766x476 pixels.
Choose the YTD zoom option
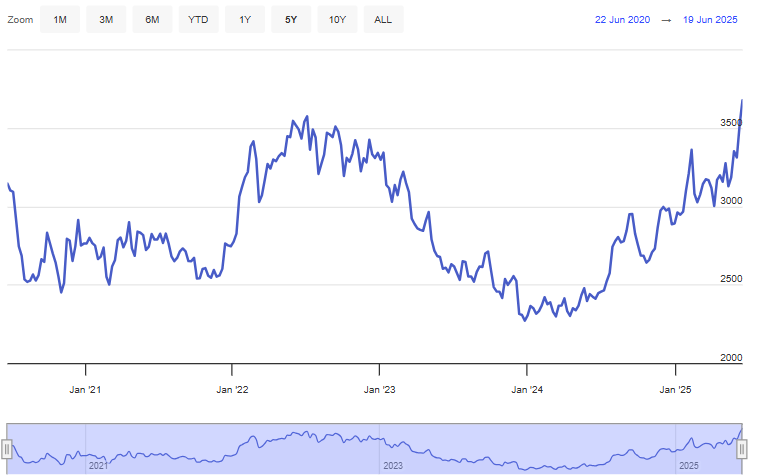[x=198, y=20]
